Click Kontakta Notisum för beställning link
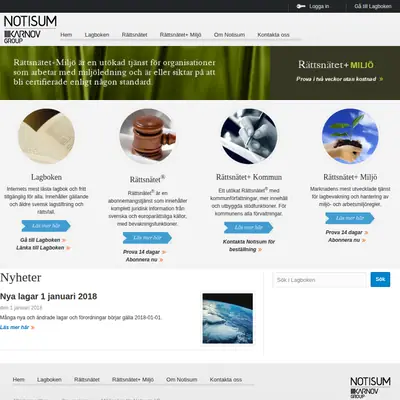This screenshot has height=400, width=400. [249, 245]
